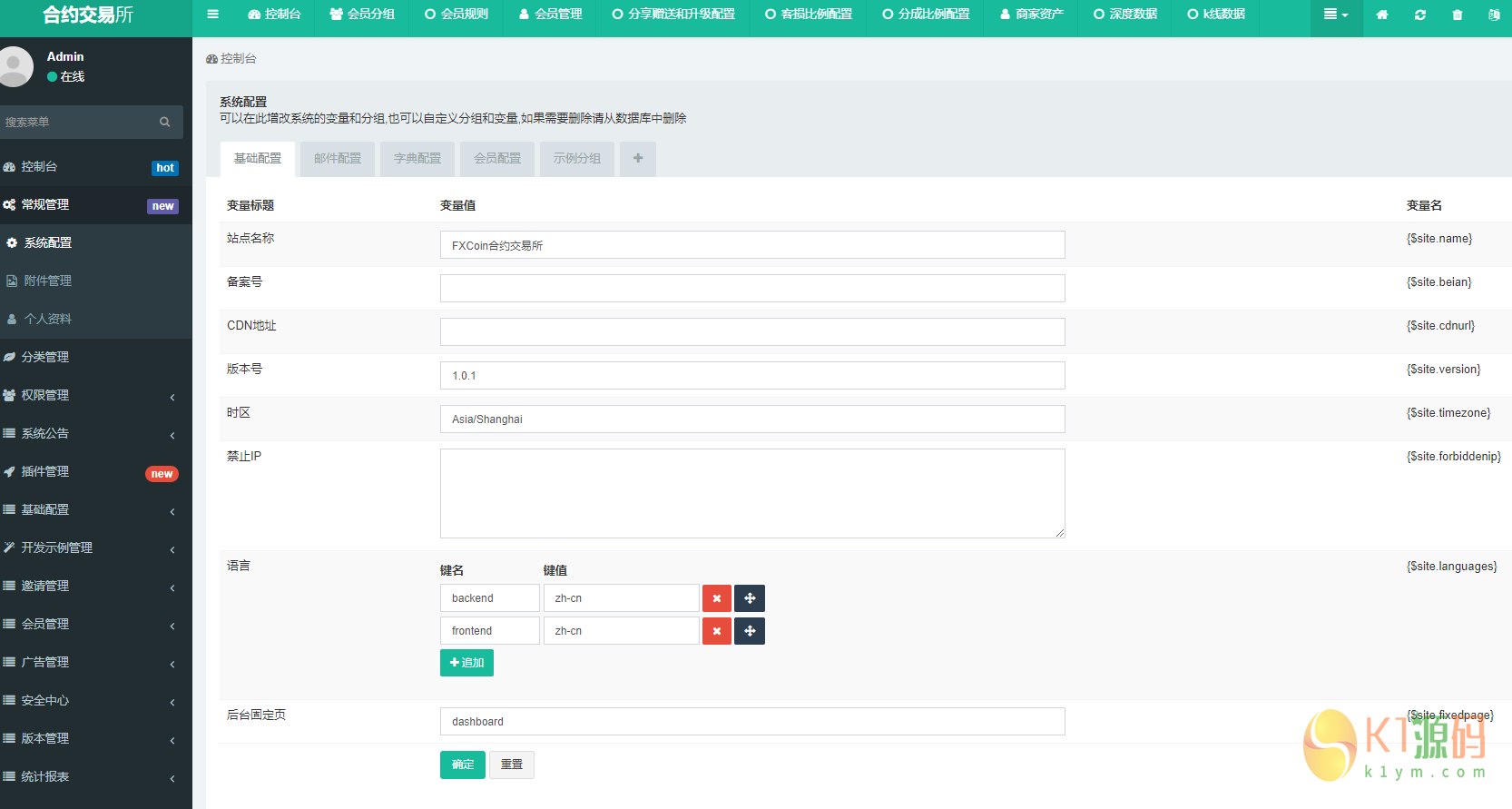Click the magnifier icon in the menu search
1512x809 pixels.
tap(165, 122)
